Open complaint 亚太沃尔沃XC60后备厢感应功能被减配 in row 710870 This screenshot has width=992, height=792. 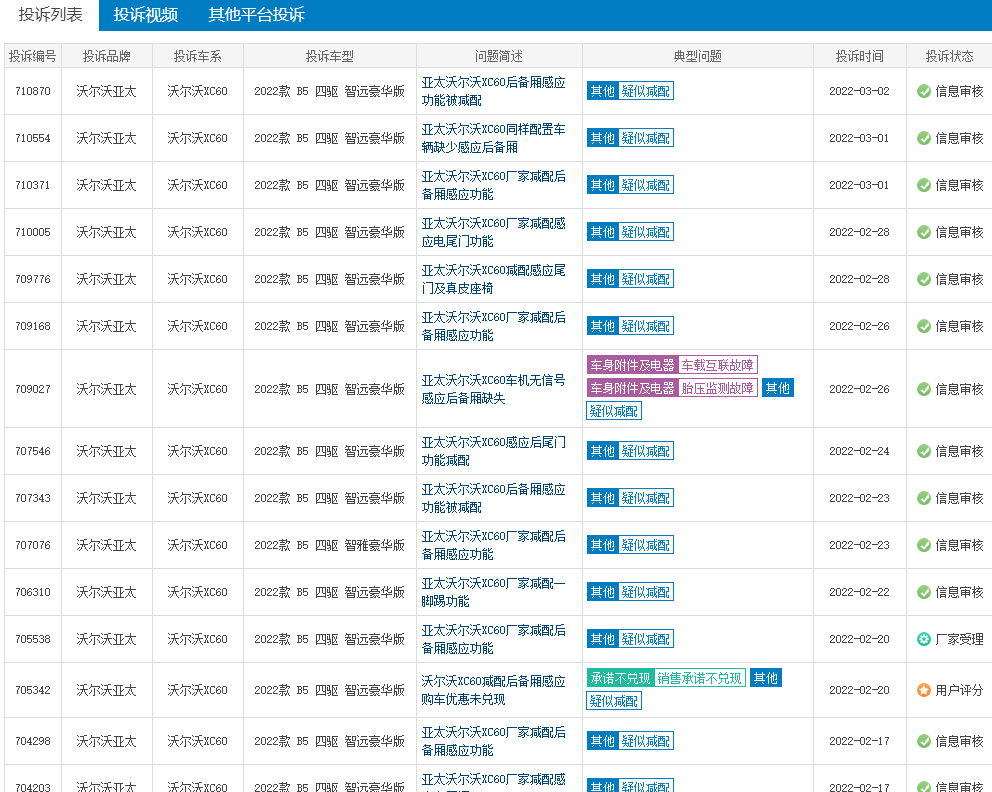pos(493,91)
